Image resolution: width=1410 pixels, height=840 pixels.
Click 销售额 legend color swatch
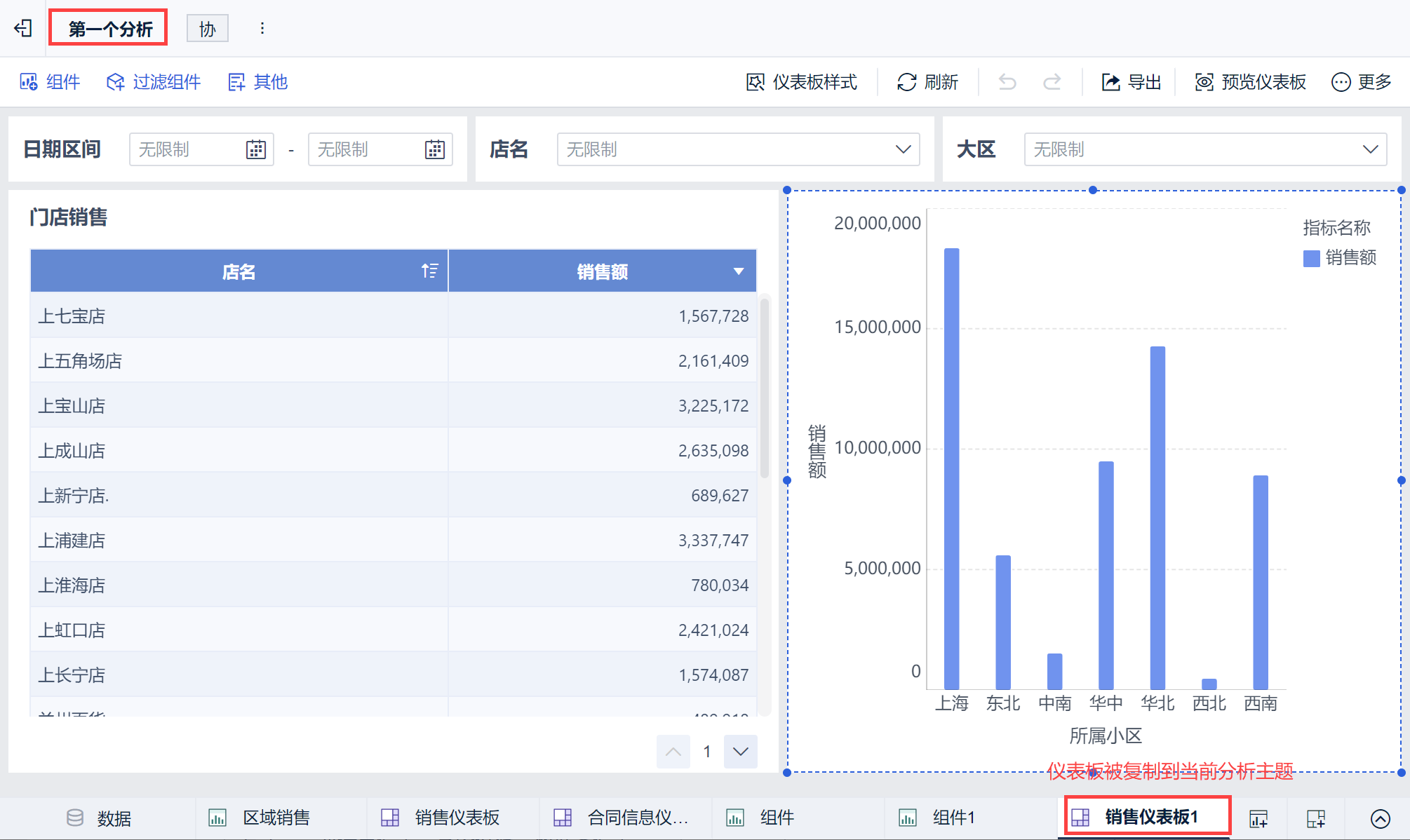point(1311,258)
